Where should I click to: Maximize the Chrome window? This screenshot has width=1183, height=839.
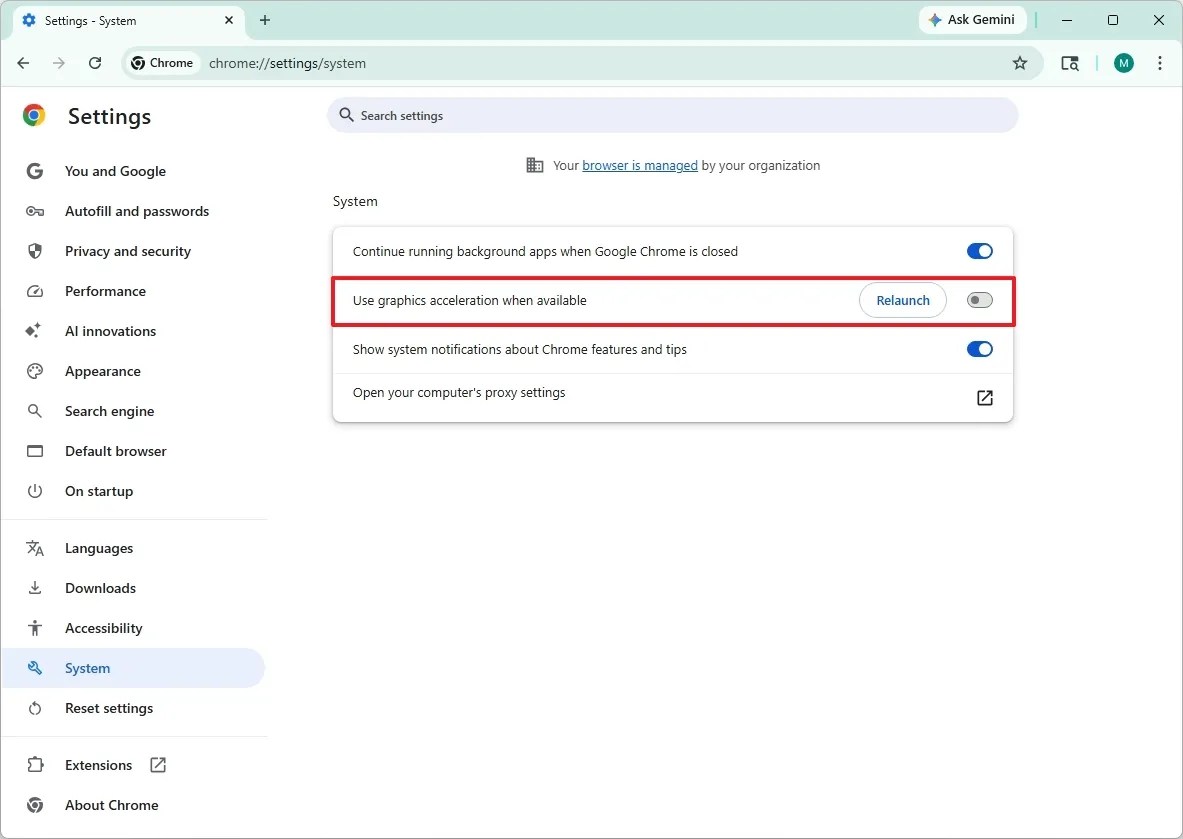point(1113,20)
